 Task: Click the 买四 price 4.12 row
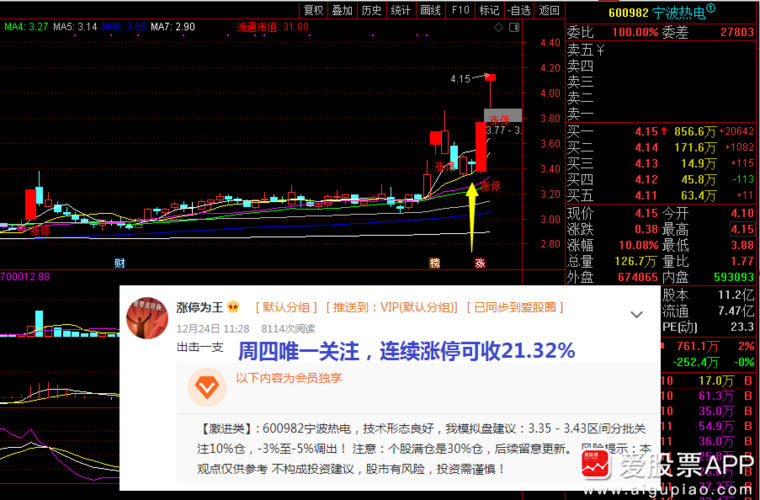(661, 180)
